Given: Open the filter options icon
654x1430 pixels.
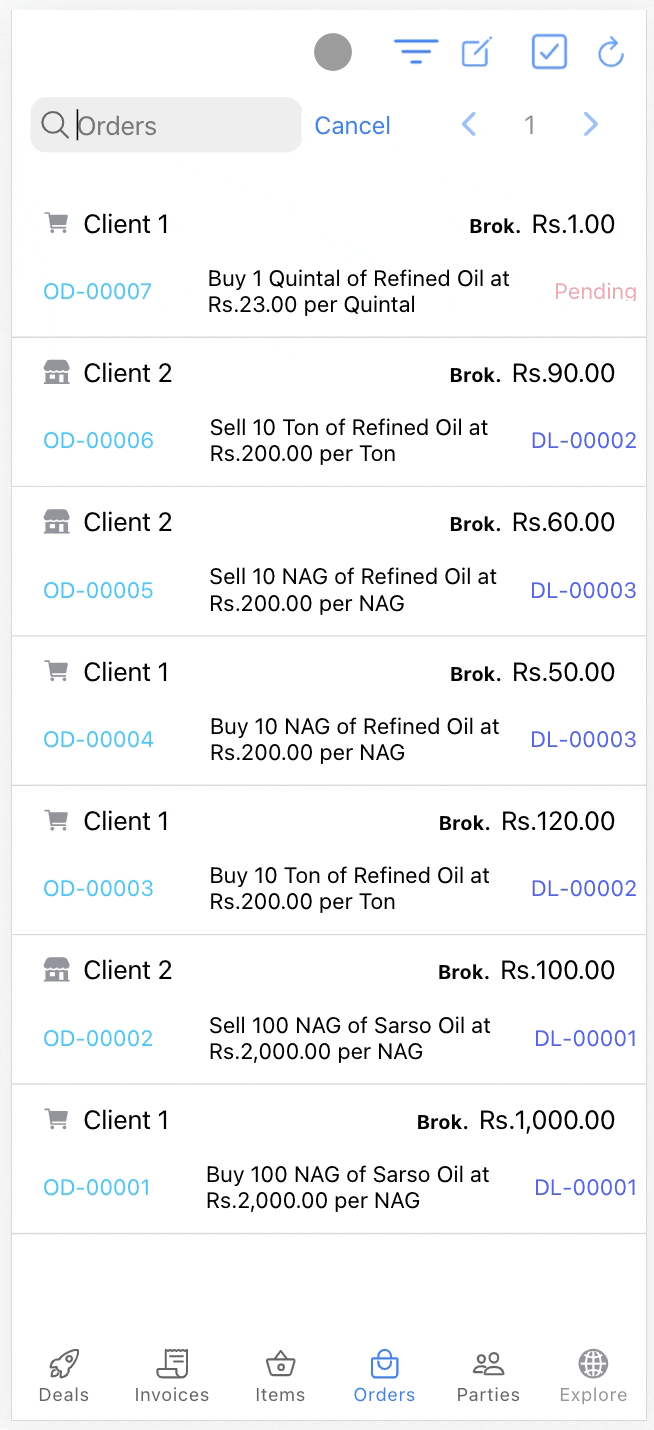Looking at the screenshot, I should (416, 52).
